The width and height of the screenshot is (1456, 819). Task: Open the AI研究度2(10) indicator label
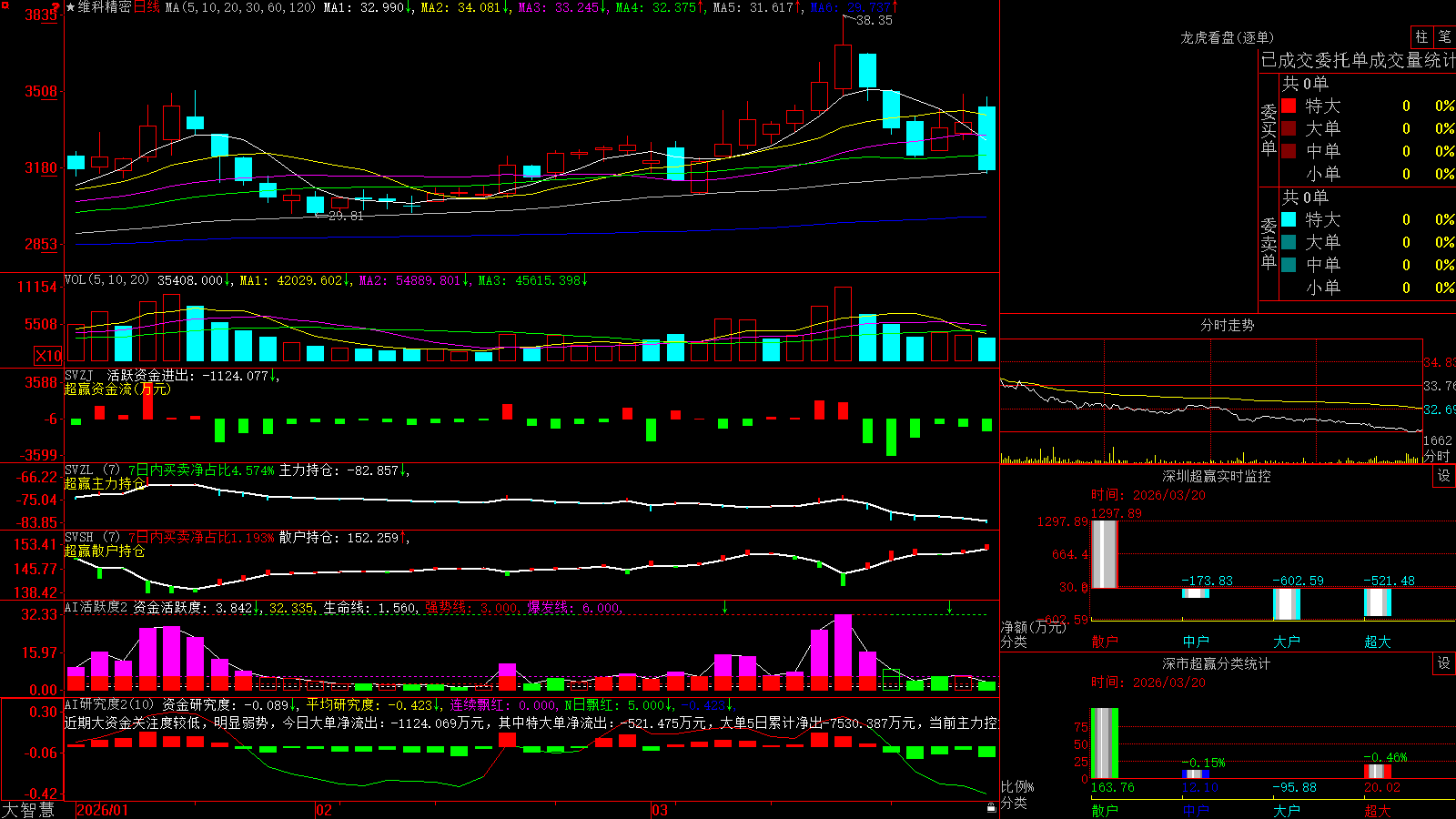(109, 704)
